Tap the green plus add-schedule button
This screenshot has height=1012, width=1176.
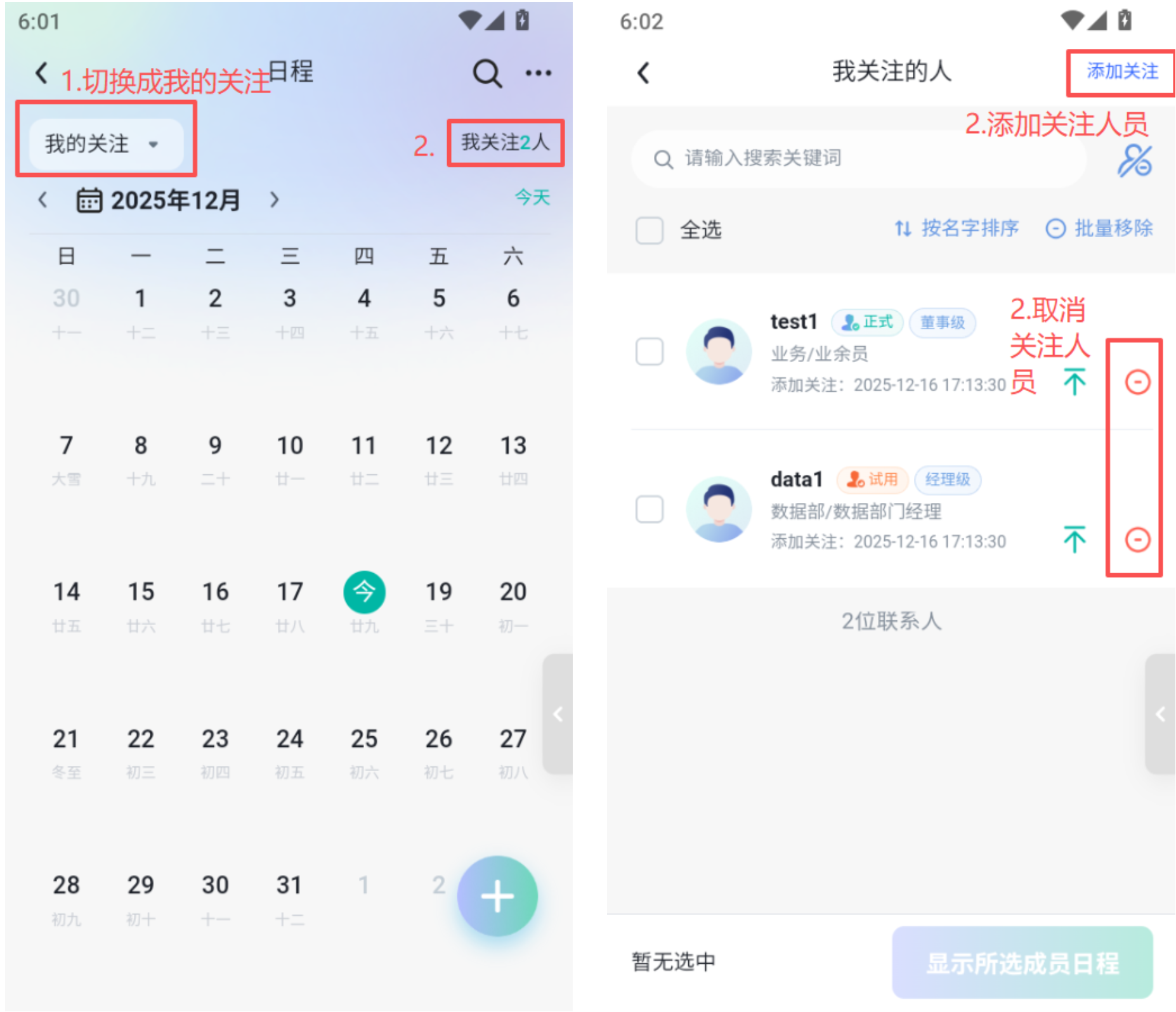tap(497, 896)
